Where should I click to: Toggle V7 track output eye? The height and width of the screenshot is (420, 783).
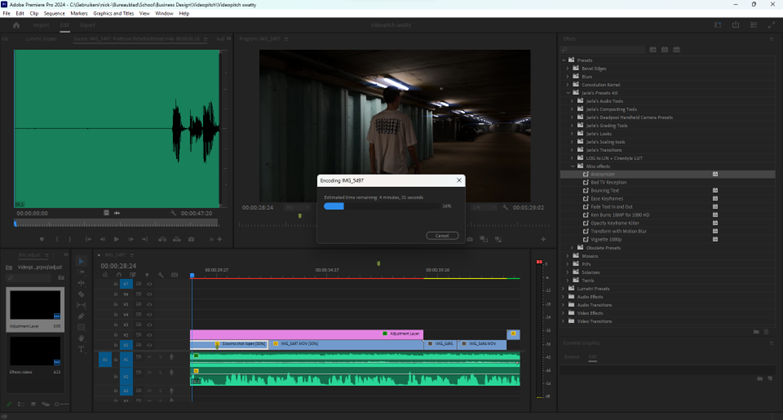coord(149,284)
